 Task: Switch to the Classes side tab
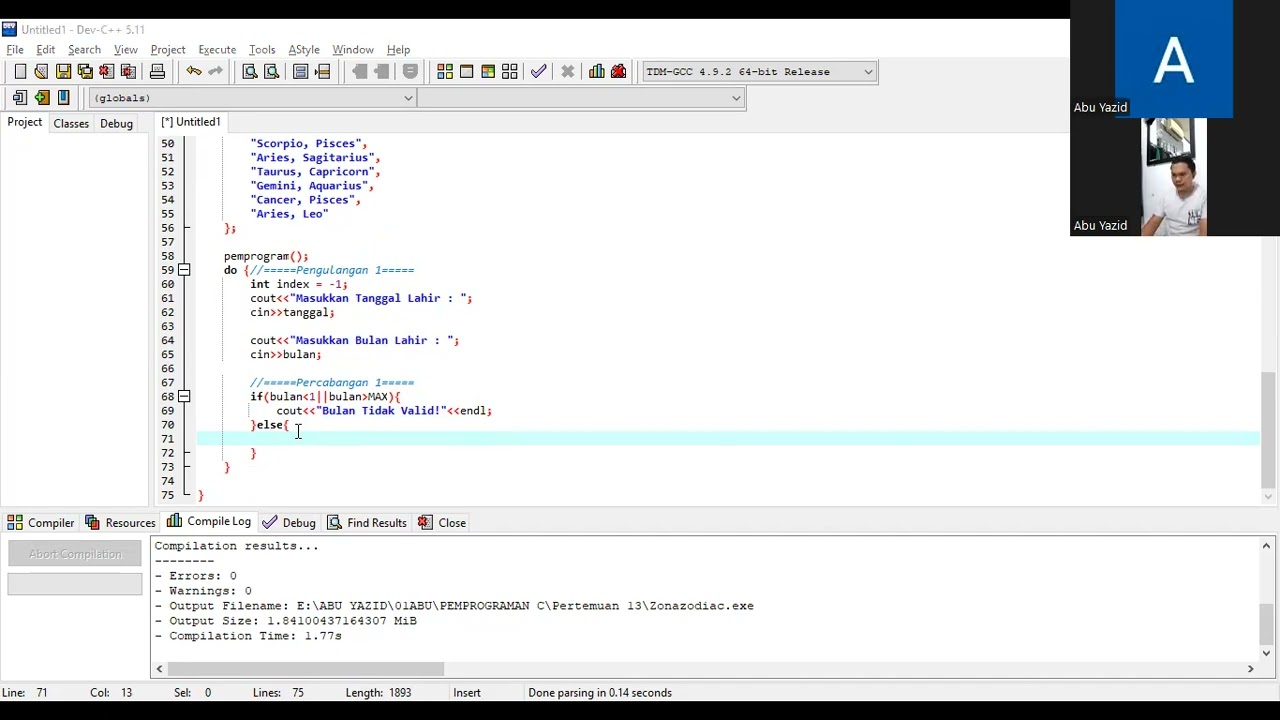[x=71, y=123]
